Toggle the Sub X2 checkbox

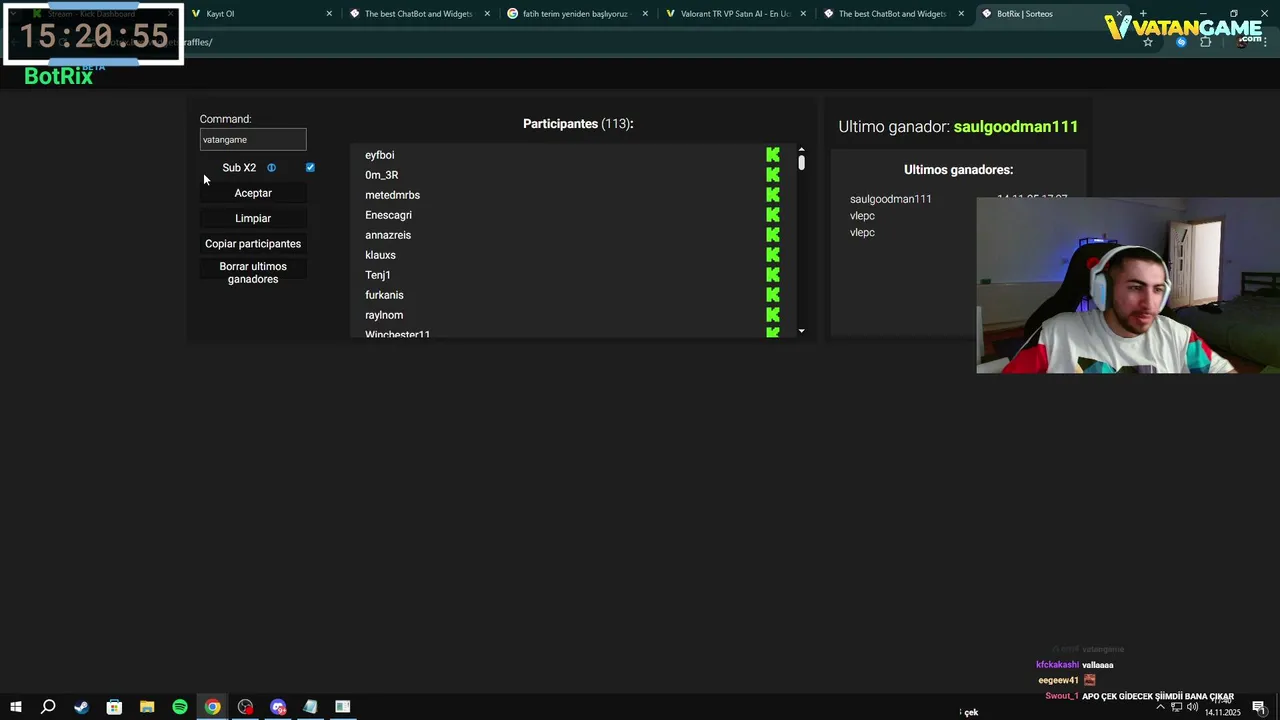coord(310,168)
